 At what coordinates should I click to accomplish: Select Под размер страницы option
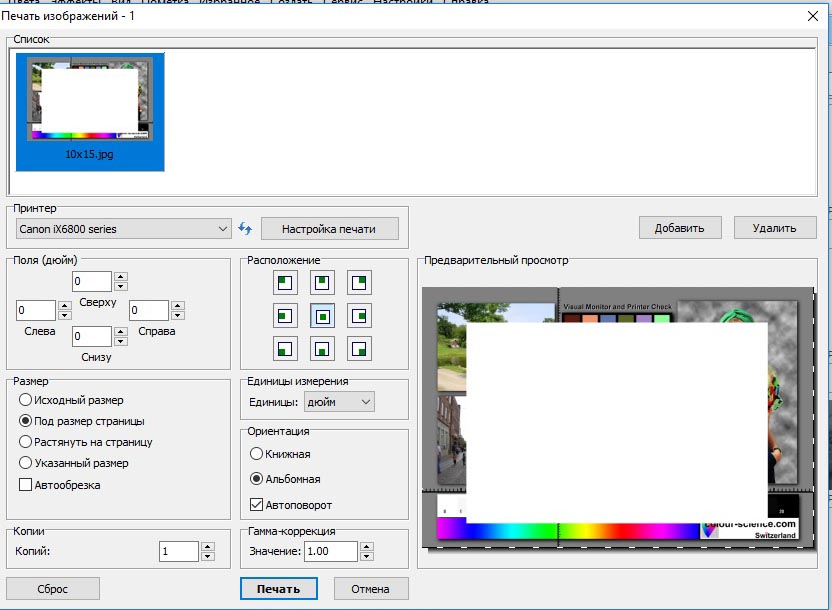pyautogui.click(x=81, y=421)
